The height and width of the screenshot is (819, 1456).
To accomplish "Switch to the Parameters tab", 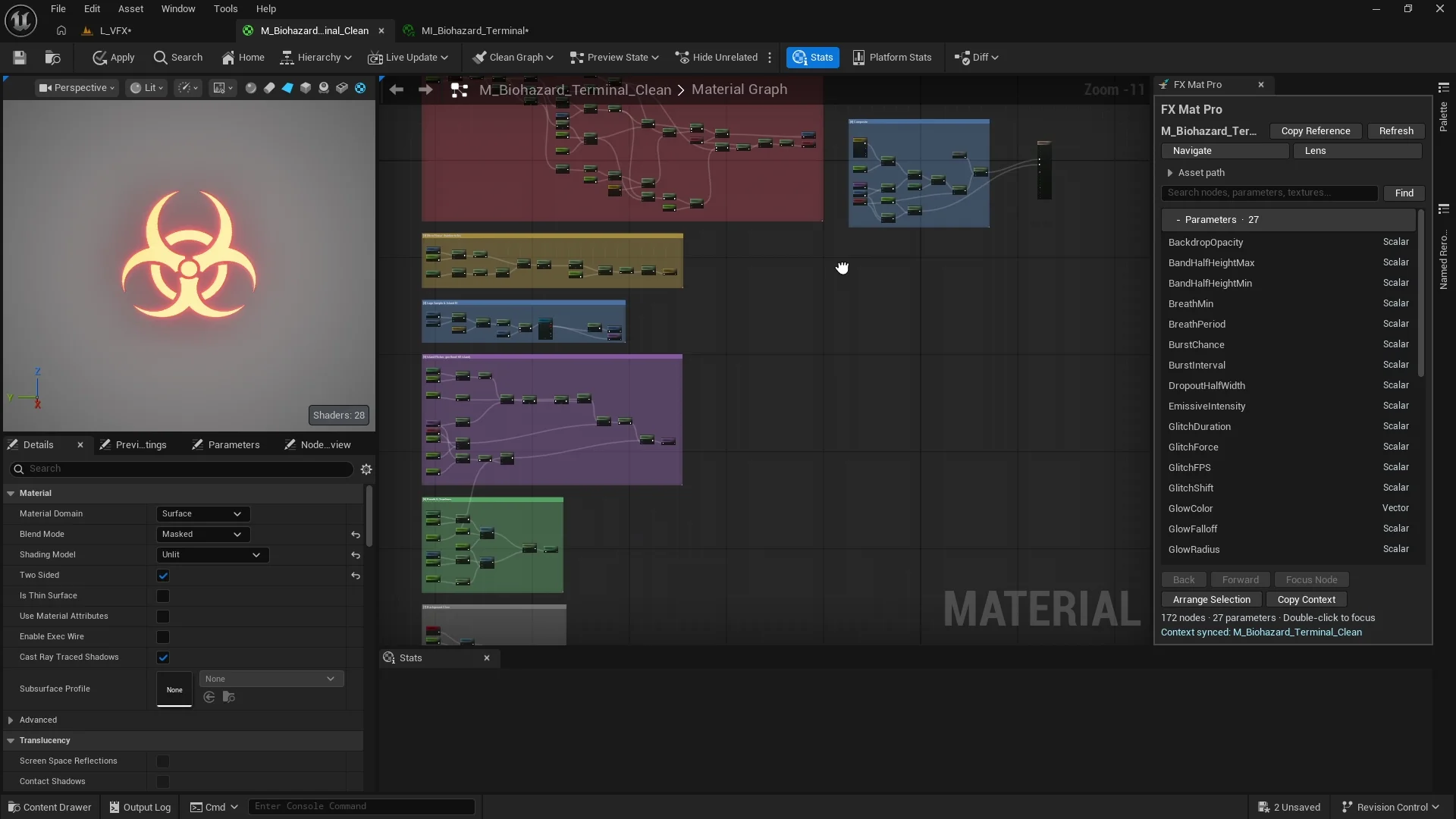I will [226, 445].
